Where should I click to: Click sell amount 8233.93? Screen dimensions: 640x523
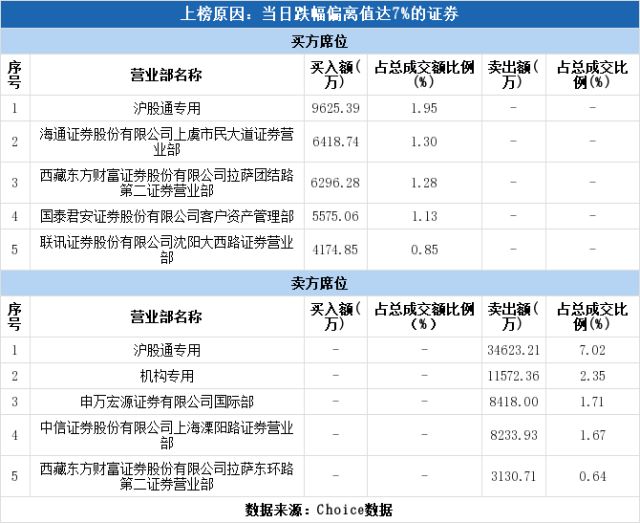(514, 435)
